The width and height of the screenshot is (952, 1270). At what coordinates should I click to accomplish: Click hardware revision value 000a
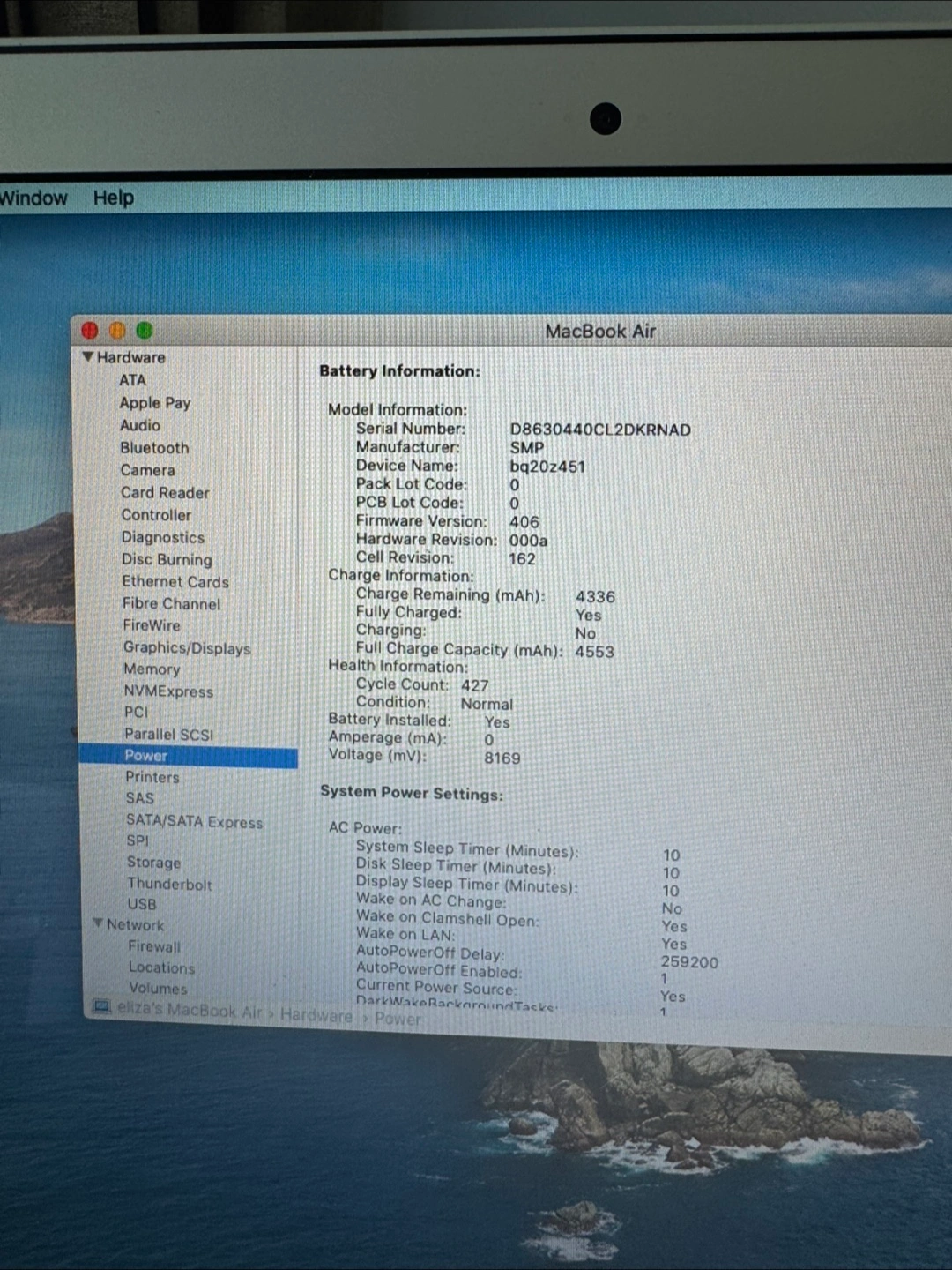click(x=529, y=541)
